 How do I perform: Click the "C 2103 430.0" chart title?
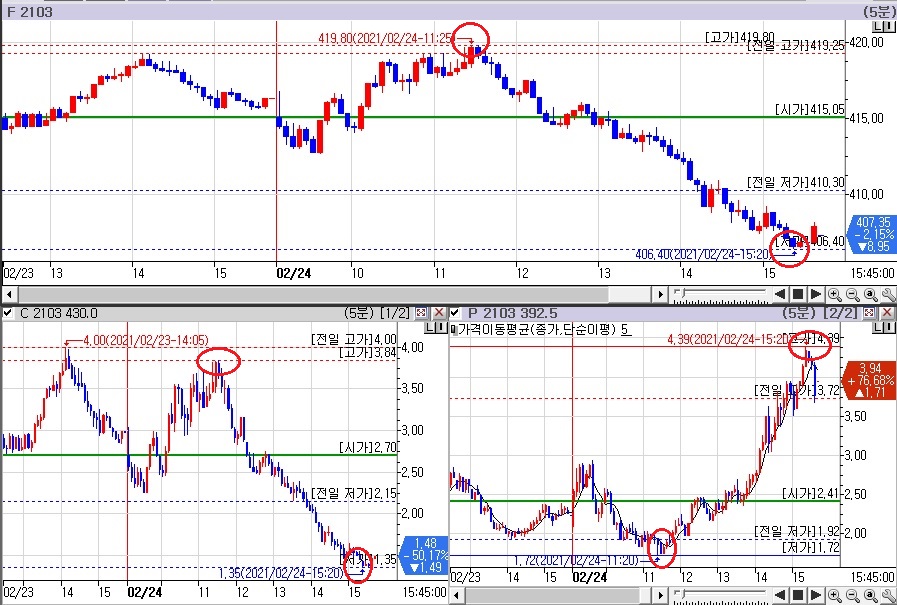click(58, 313)
